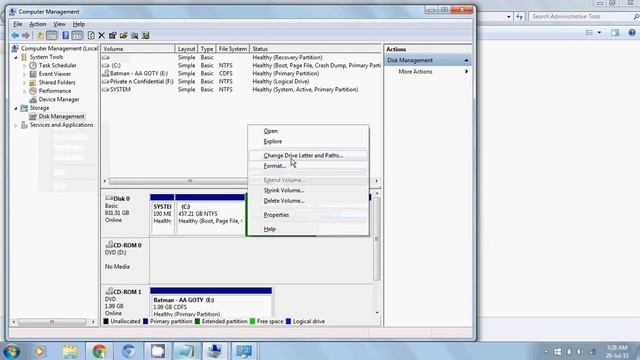The height and width of the screenshot is (360, 640).
Task: Sort by Layout column header
Action: (x=187, y=49)
